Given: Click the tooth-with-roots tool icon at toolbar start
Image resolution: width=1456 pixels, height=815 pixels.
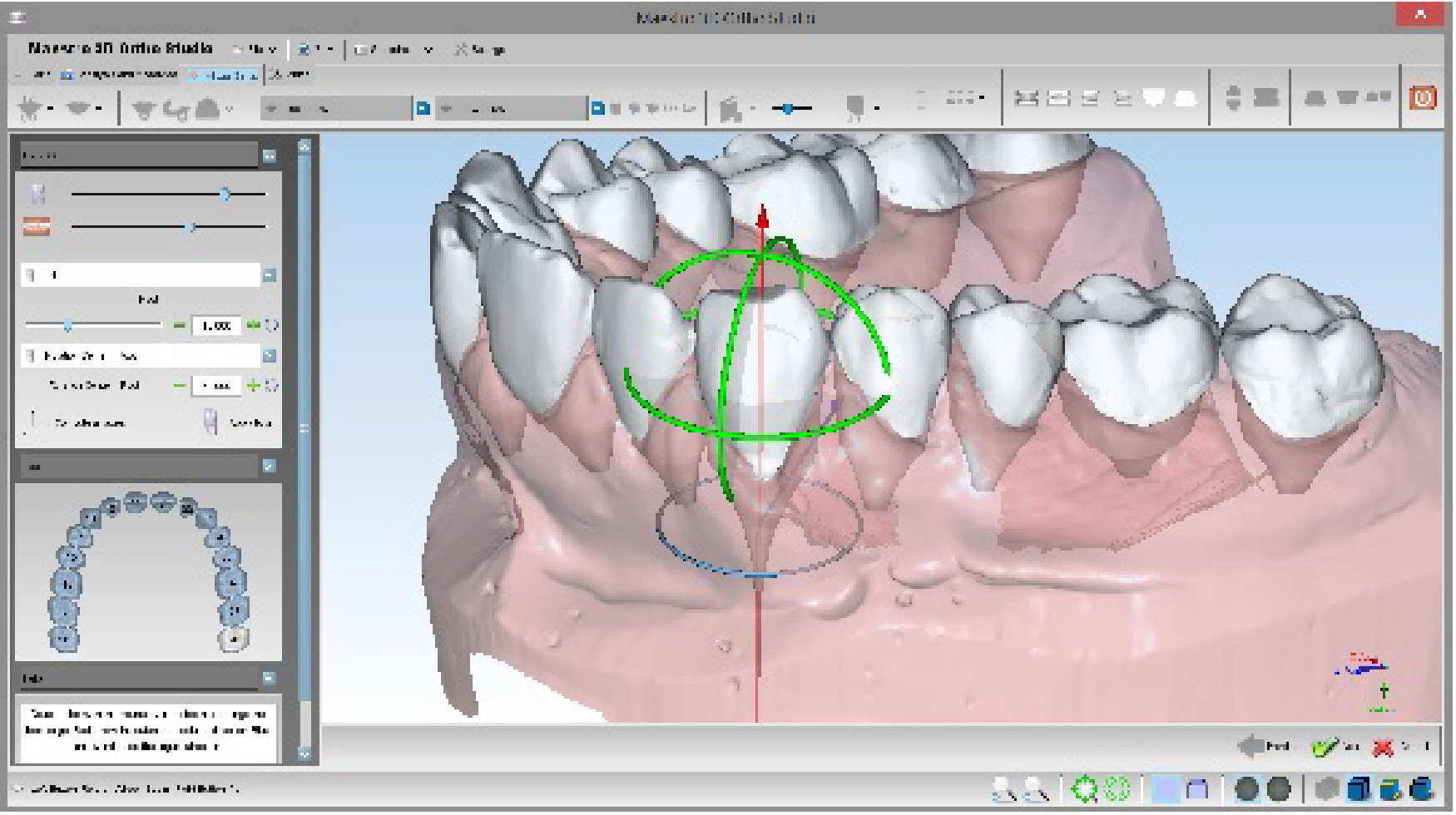Looking at the screenshot, I should point(31,107).
